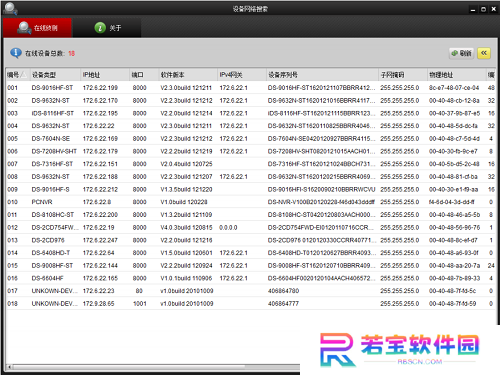Sort by port column header
This screenshot has height=375, width=500.
point(144,75)
